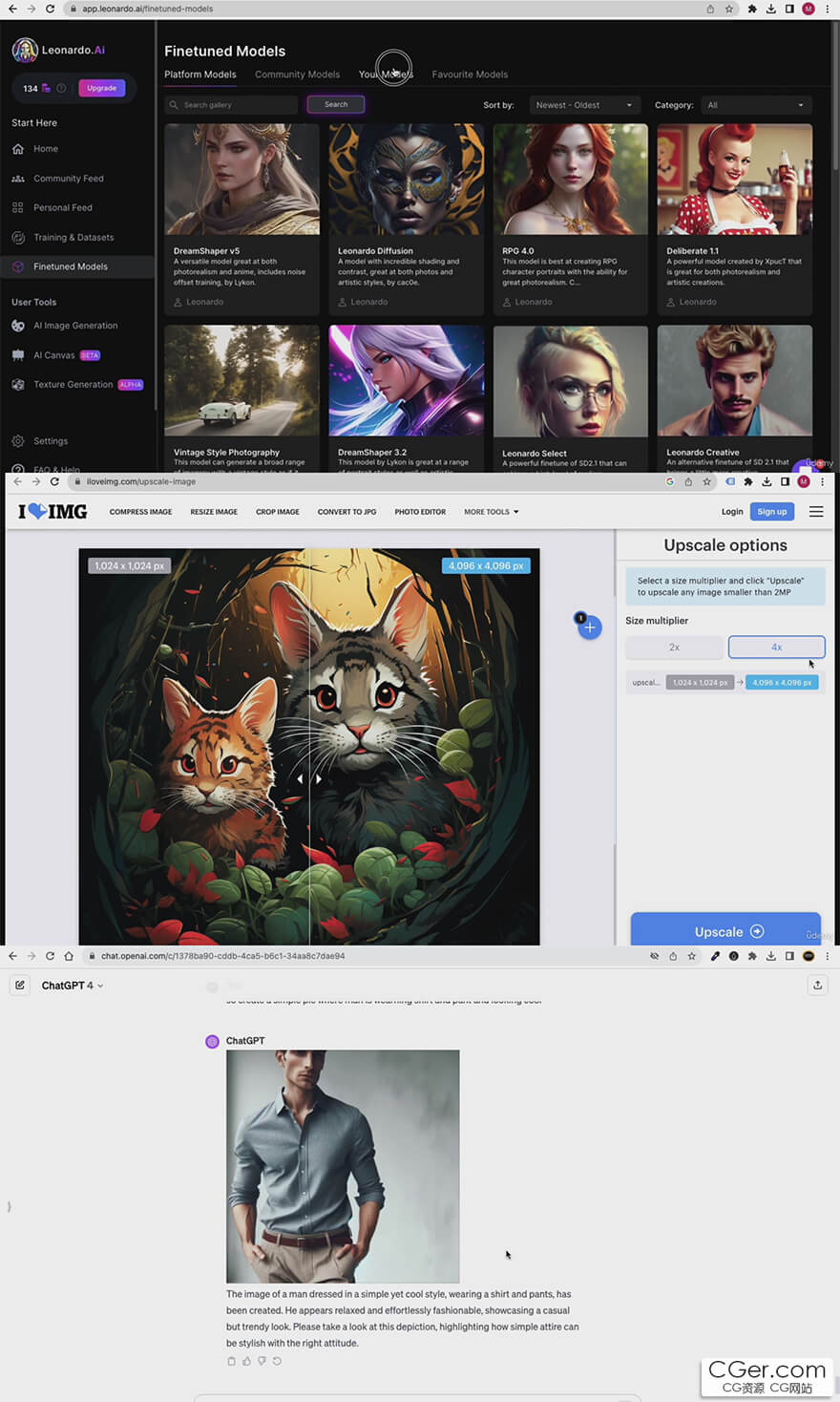
Task: Click the blue Upscale button
Action: click(x=725, y=931)
